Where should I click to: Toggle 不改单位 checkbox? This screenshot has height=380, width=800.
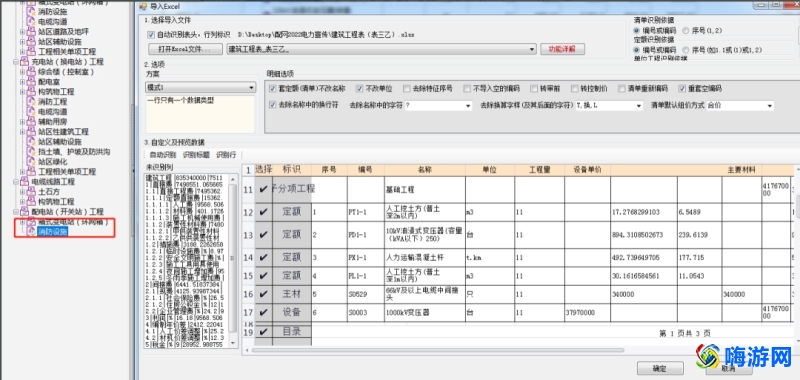360,88
